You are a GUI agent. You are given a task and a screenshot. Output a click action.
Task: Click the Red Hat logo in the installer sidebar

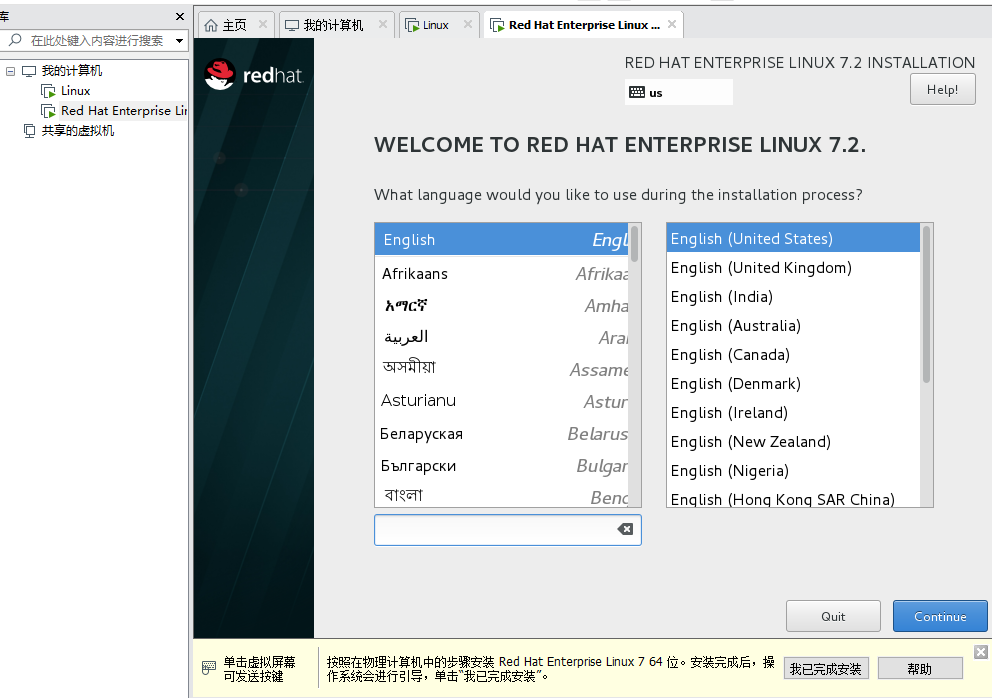tap(219, 73)
